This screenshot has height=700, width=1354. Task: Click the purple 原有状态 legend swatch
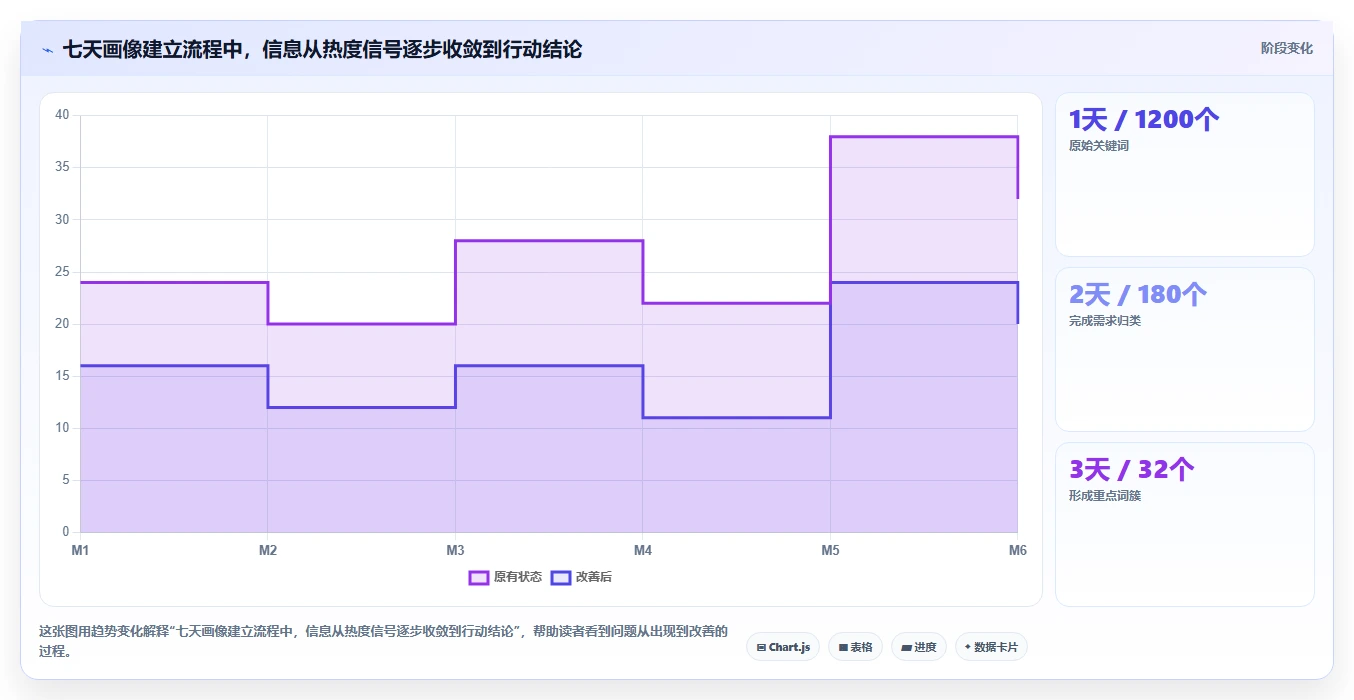(x=479, y=577)
